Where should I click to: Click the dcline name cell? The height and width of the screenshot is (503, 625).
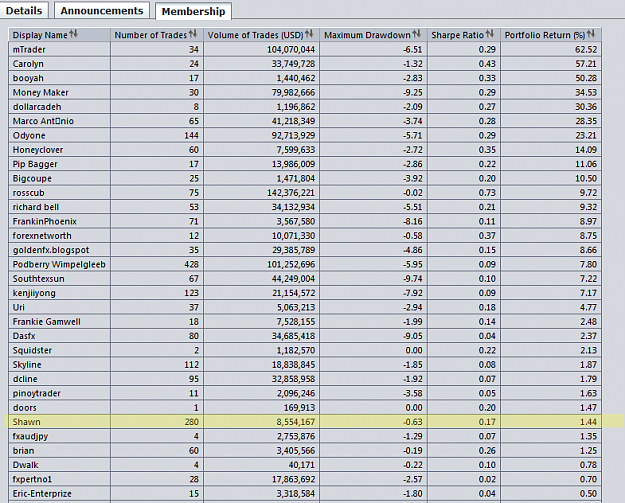[59, 379]
